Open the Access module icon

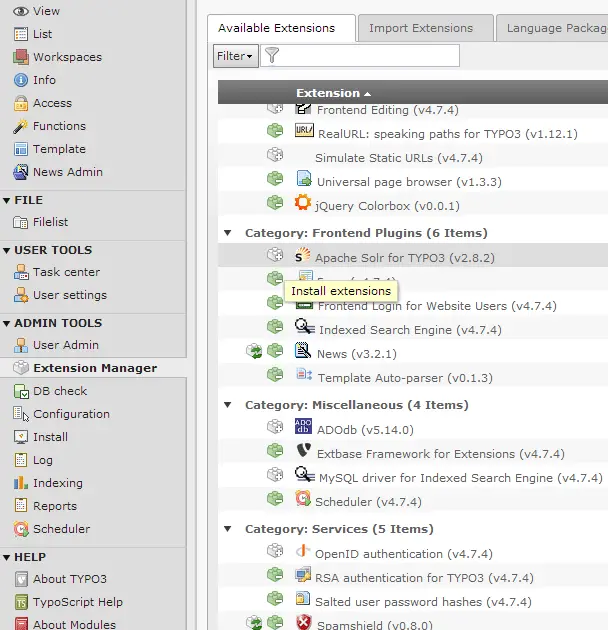21,103
